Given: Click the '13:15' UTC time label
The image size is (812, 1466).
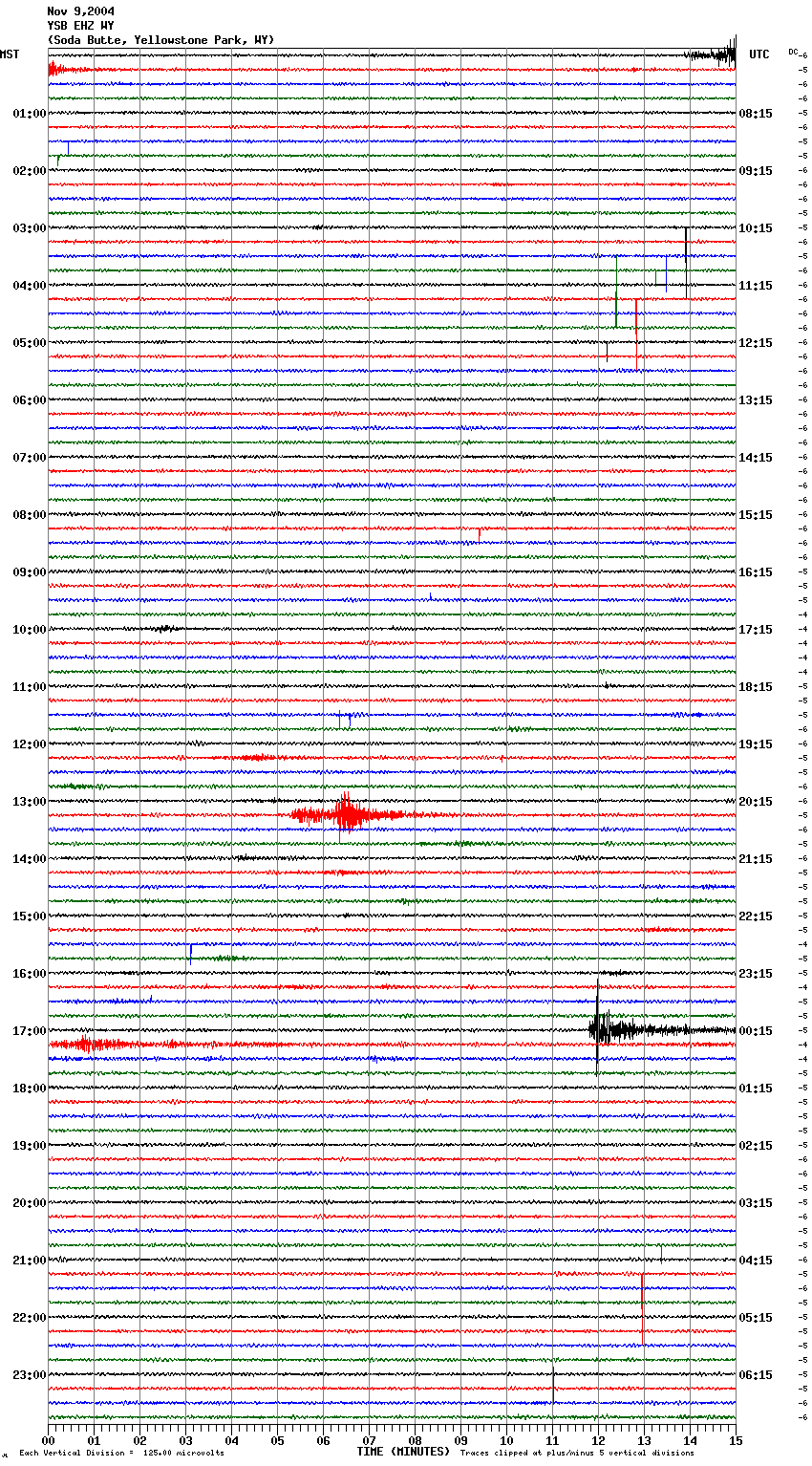Looking at the screenshot, I should pos(756,400).
